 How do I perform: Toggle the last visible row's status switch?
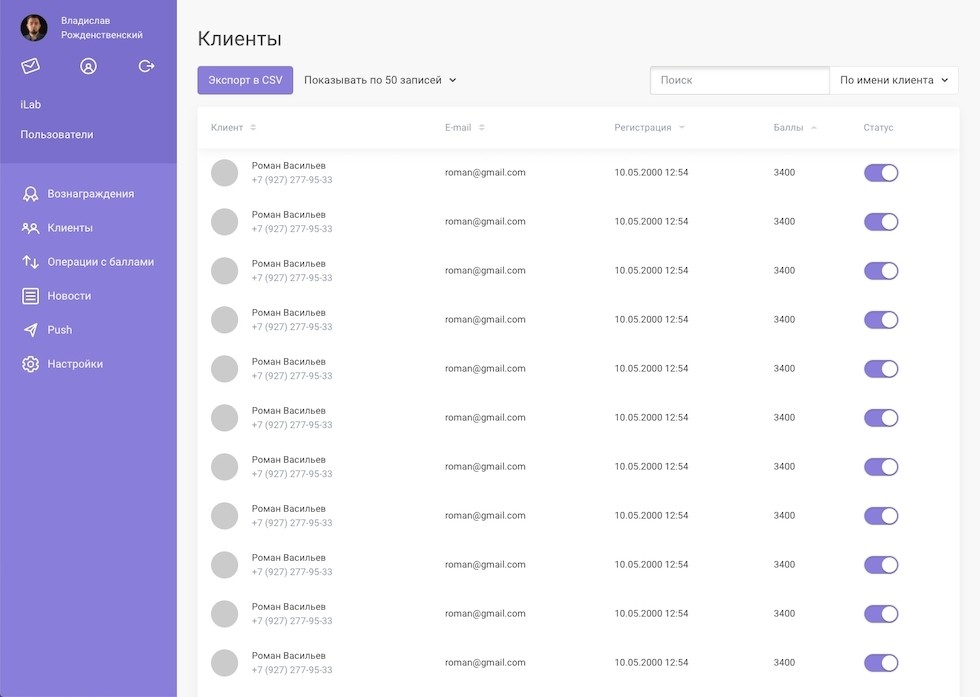tap(881, 663)
